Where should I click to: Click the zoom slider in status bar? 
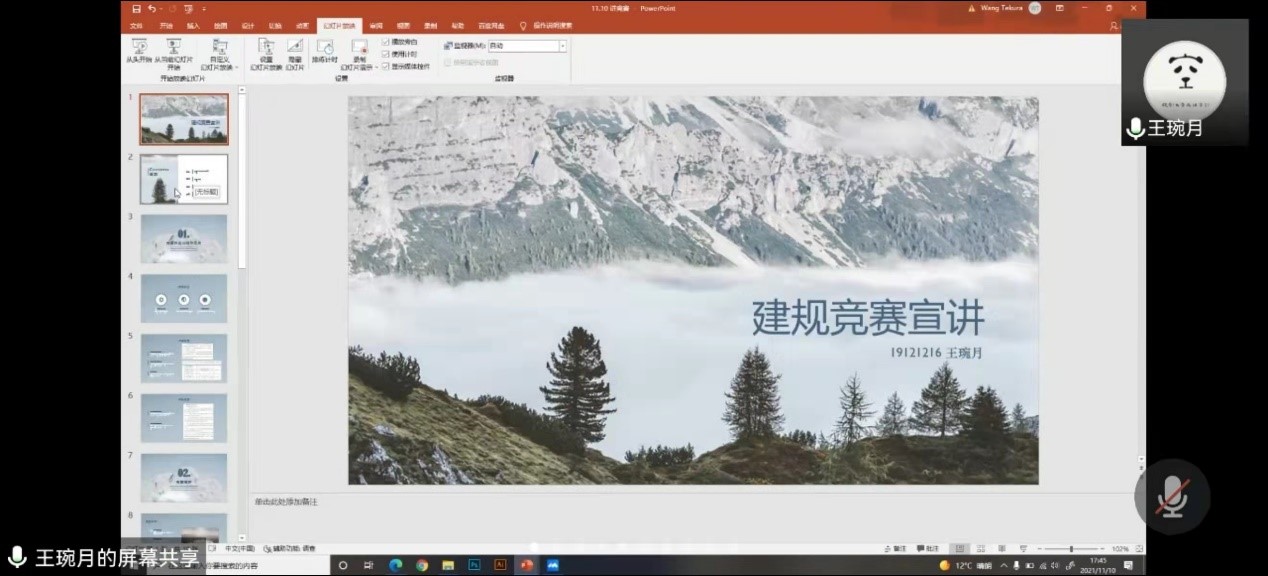1071,549
